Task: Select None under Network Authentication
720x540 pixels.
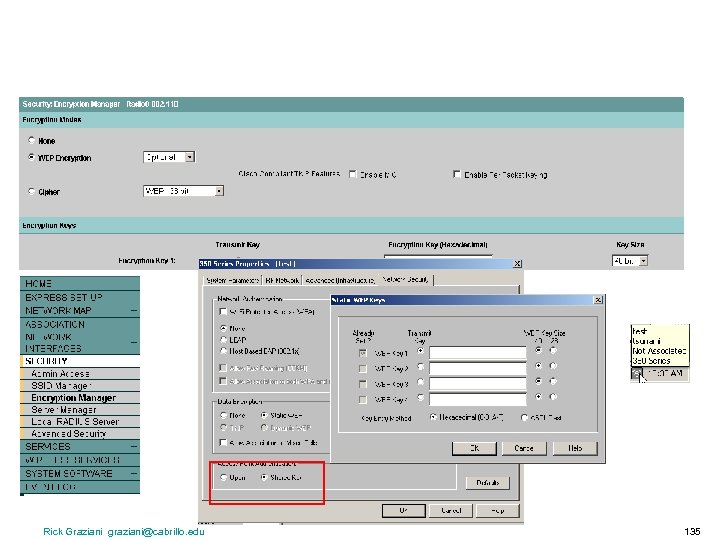Action: [x=224, y=328]
